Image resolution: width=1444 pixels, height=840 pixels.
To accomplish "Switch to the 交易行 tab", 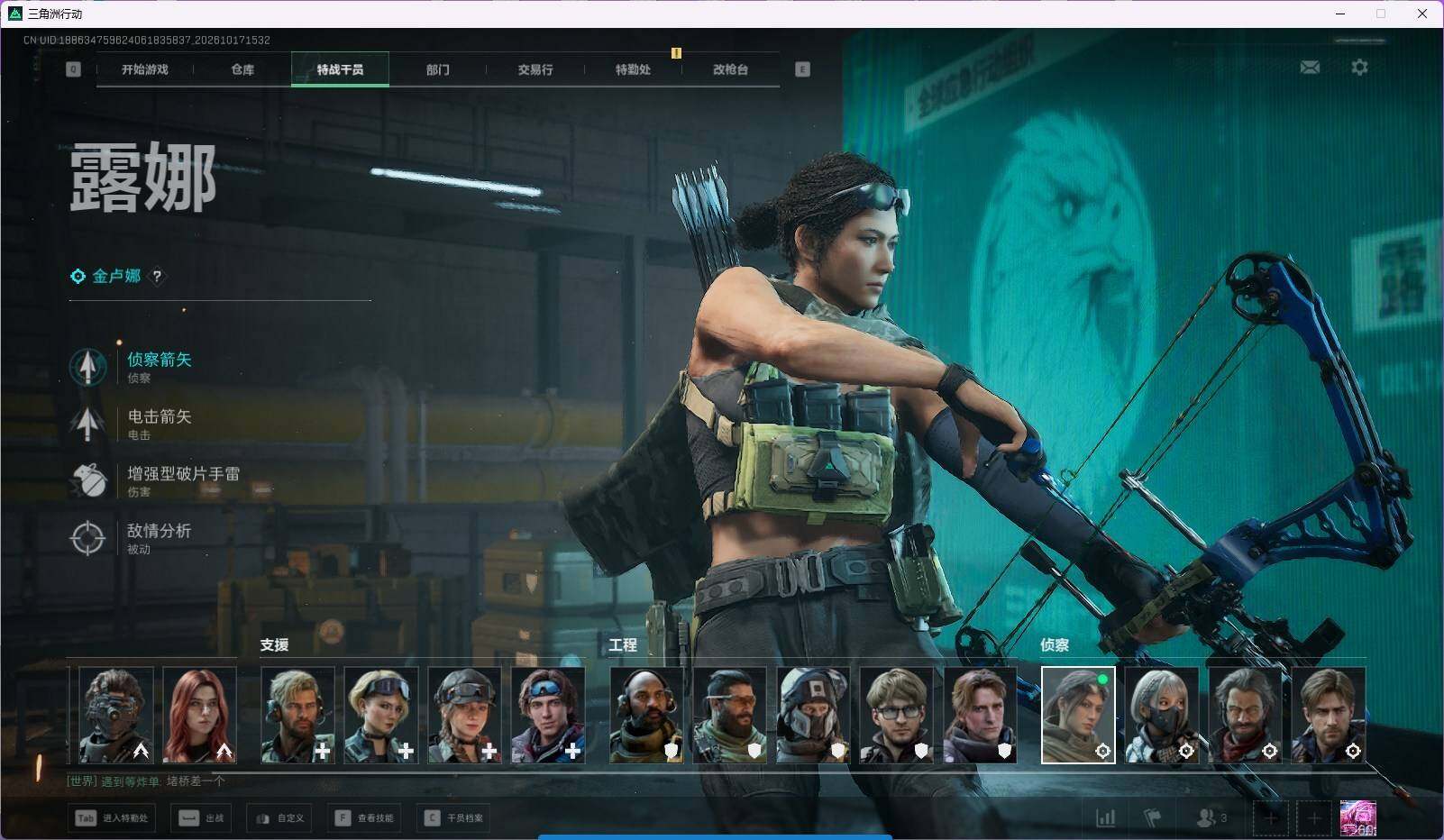I will click(535, 69).
